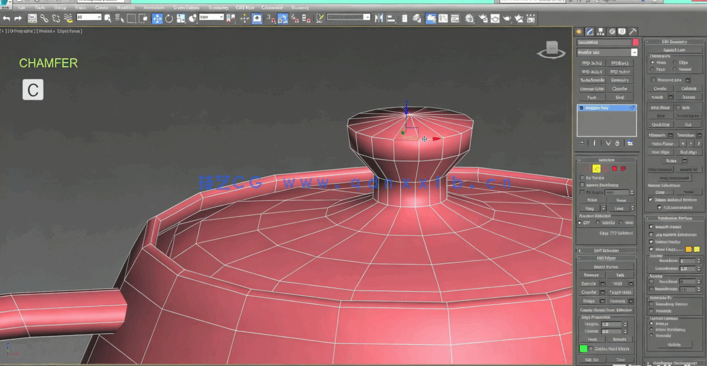Click the ViewCube in the viewport corner
The height and width of the screenshot is (366, 707).
click(551, 50)
